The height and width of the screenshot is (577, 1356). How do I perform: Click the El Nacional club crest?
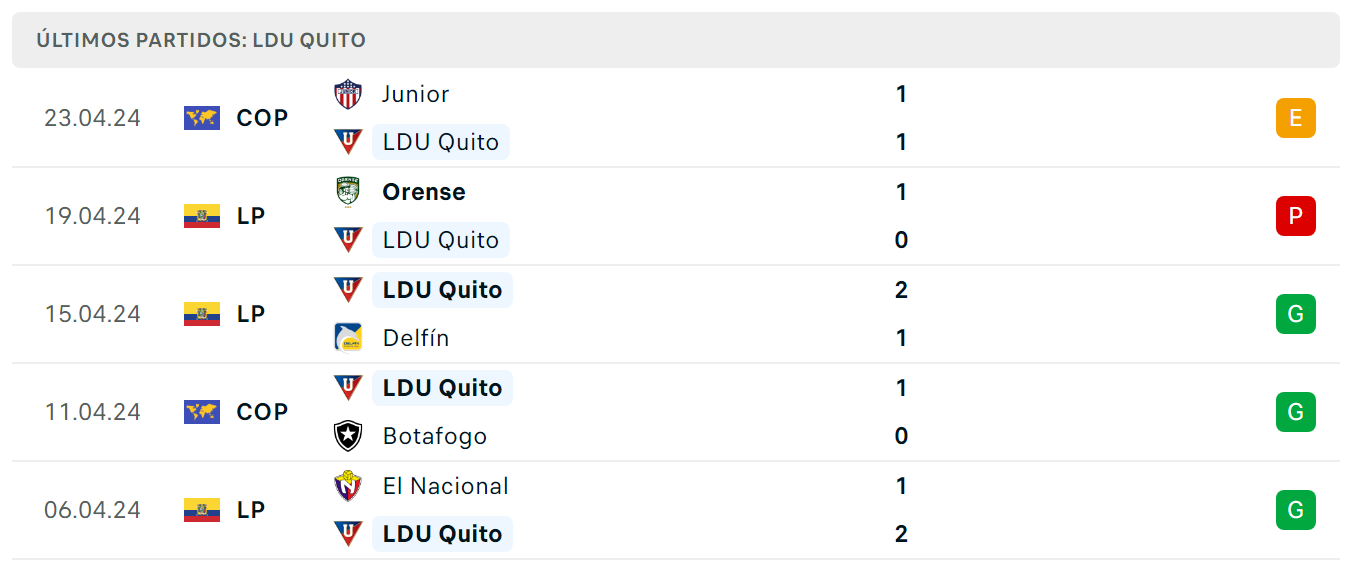[x=347, y=486]
